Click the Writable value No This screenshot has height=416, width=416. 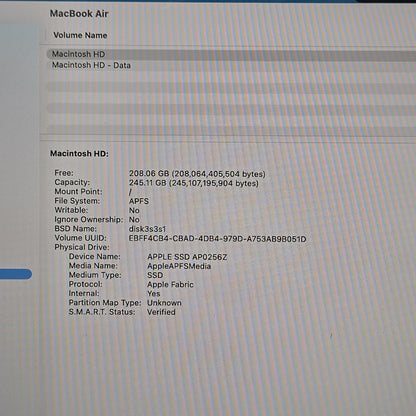pyautogui.click(x=134, y=210)
